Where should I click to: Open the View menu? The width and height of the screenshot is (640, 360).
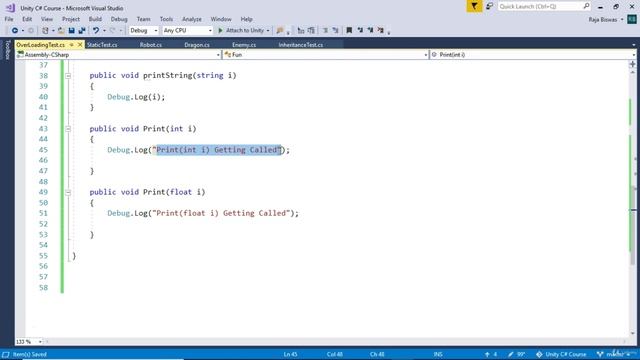[47, 19]
